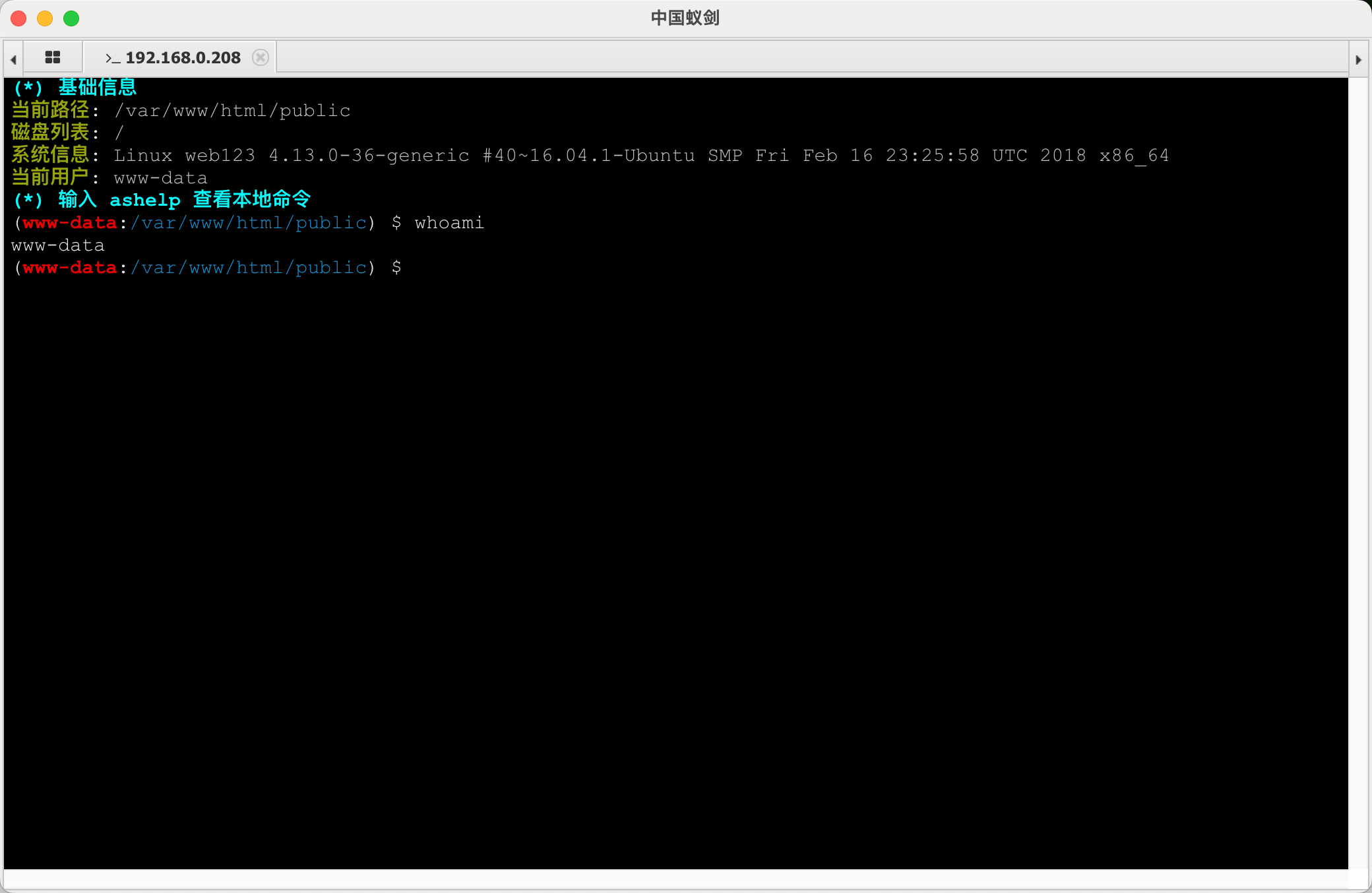Click the whoami command text

coord(449,223)
